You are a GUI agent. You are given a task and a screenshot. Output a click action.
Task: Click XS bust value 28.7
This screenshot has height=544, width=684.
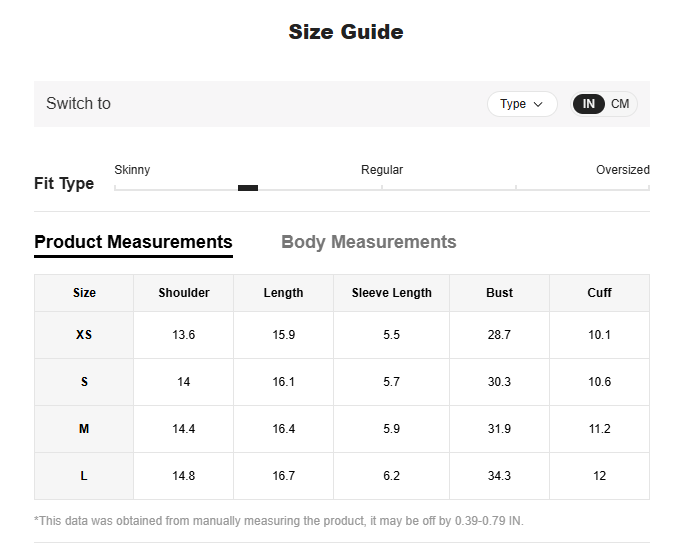coord(499,335)
